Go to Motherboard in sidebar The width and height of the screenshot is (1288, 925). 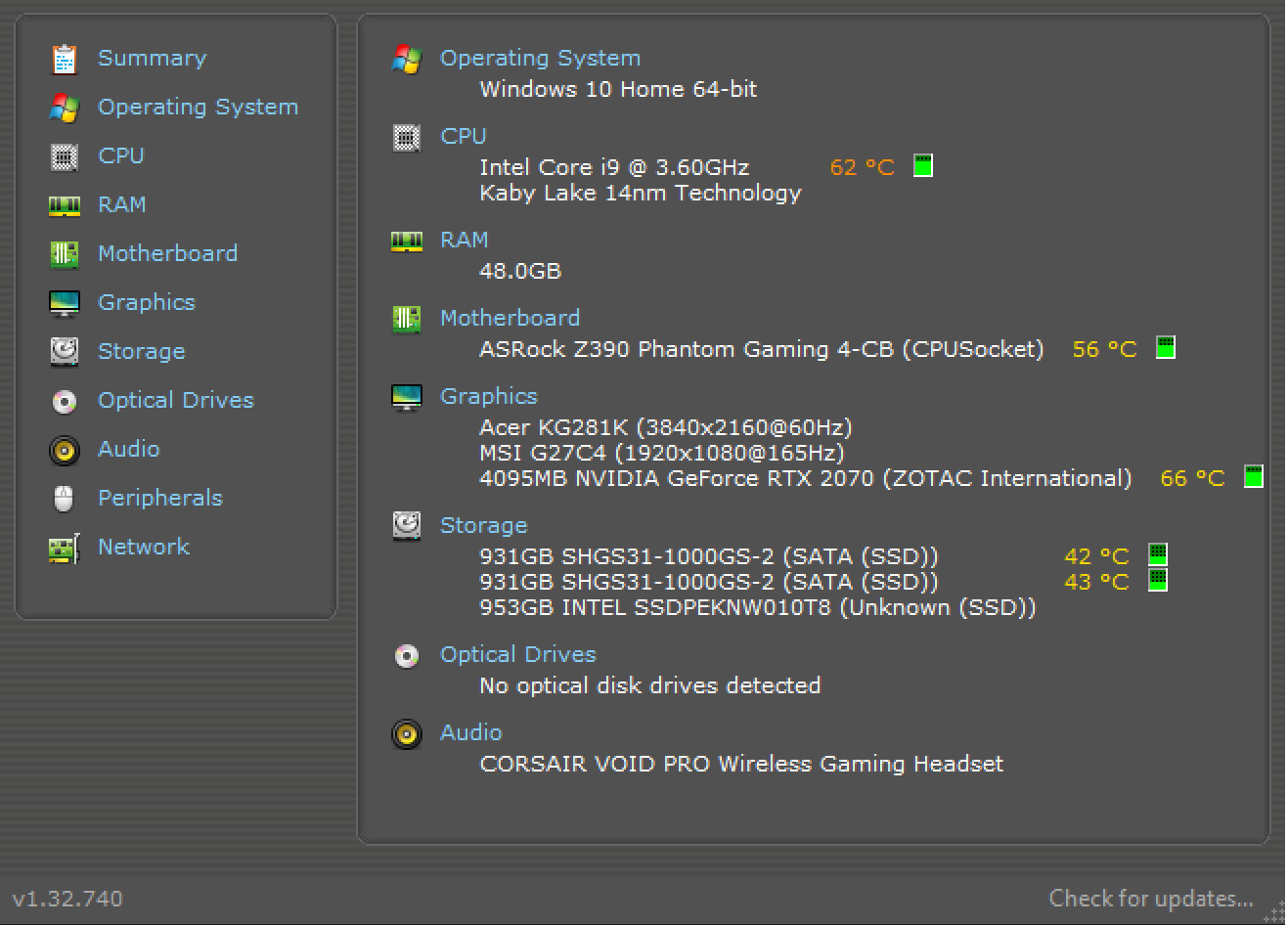[x=168, y=254]
